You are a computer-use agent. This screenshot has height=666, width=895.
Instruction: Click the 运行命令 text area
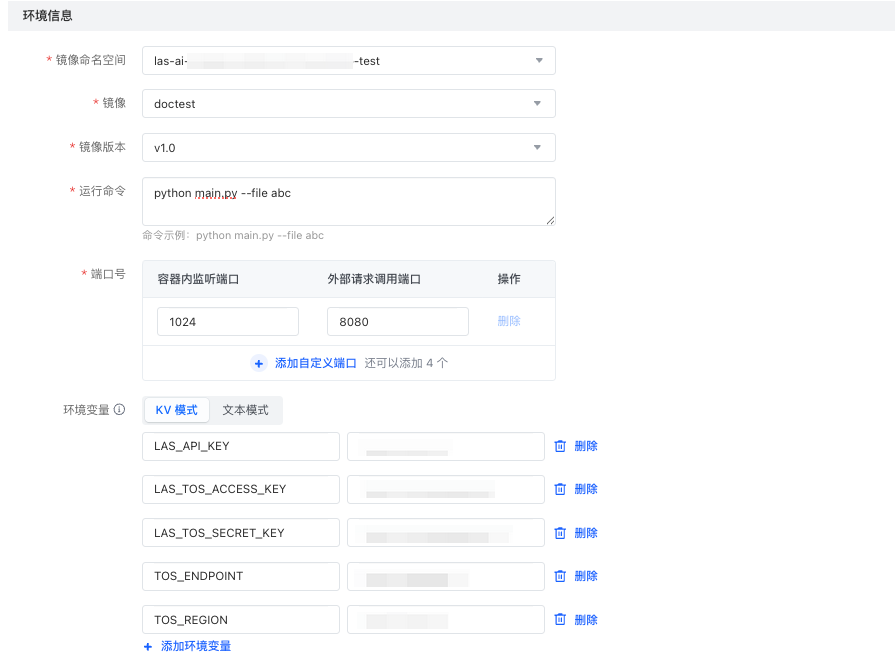pos(348,201)
